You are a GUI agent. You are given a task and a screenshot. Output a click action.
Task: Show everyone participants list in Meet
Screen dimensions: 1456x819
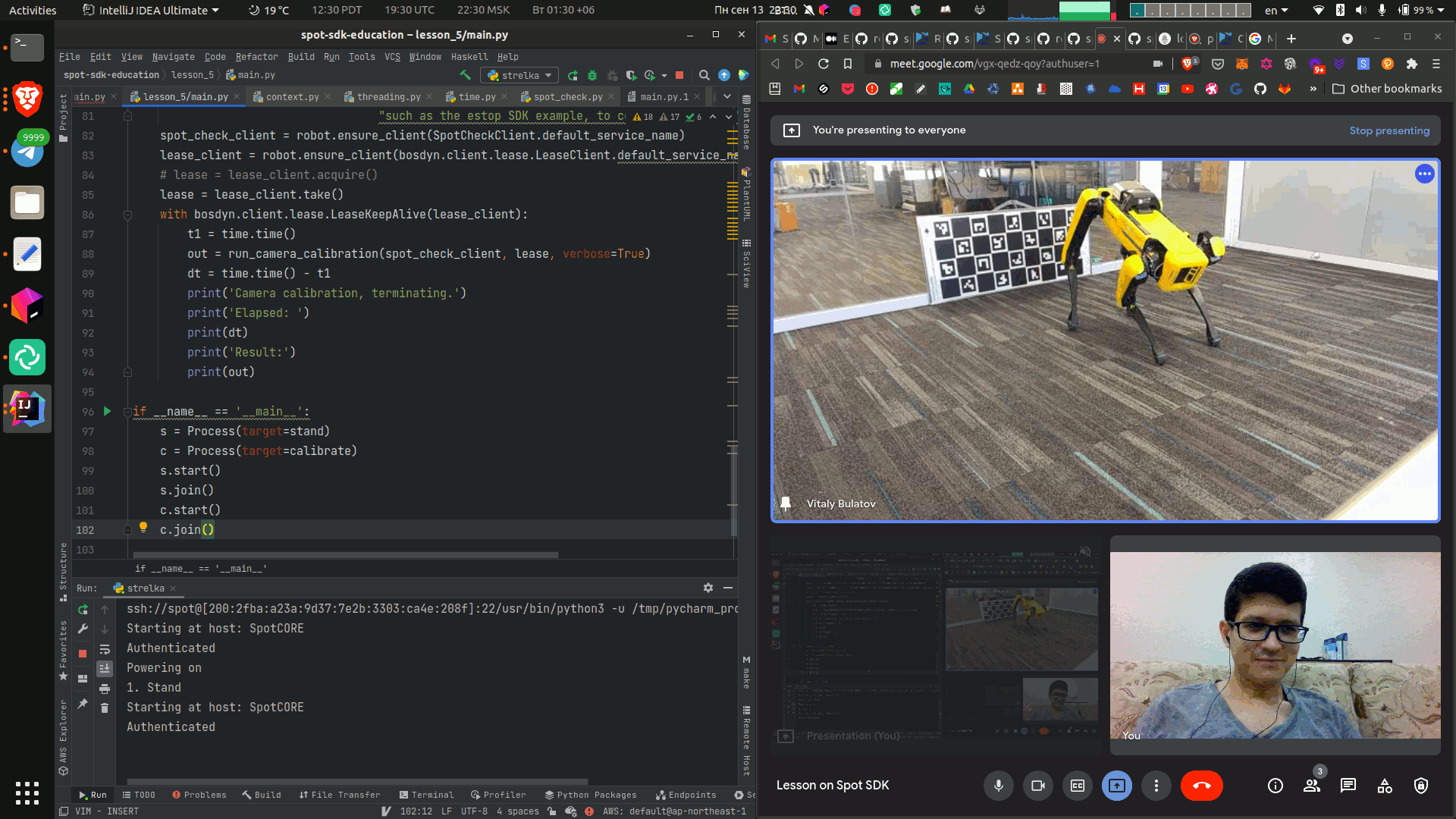[x=1312, y=786]
